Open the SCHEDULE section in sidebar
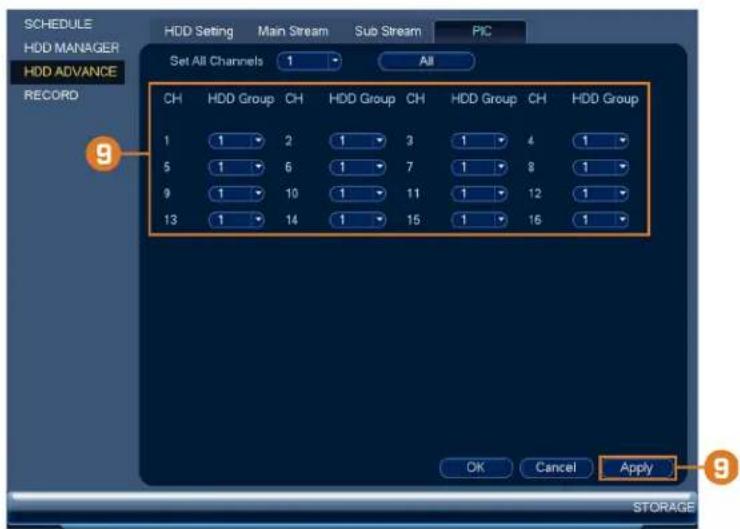Viewport: 740px width, 529px height. click(x=58, y=24)
